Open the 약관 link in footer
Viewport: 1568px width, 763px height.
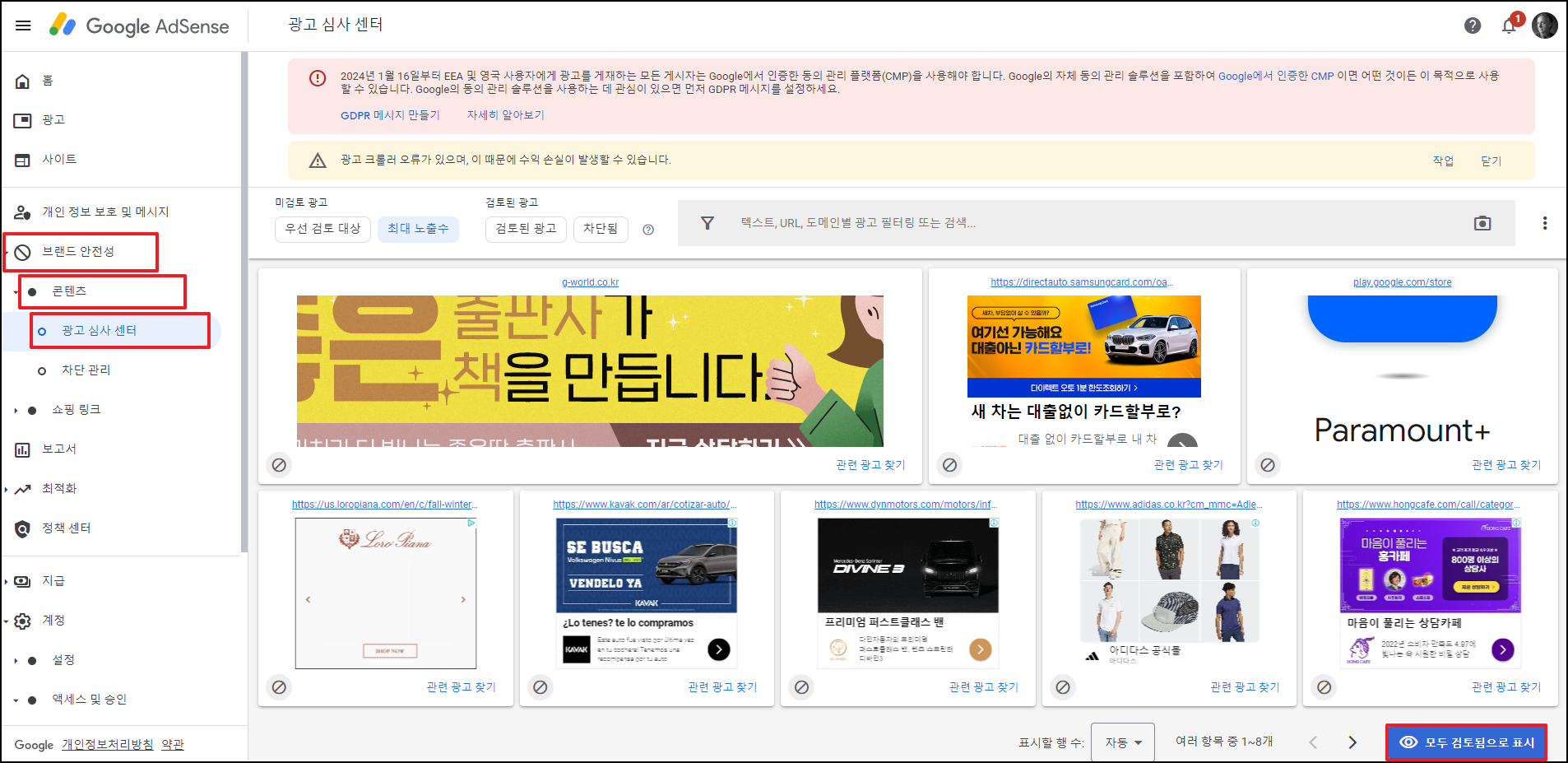pyautogui.click(x=173, y=744)
